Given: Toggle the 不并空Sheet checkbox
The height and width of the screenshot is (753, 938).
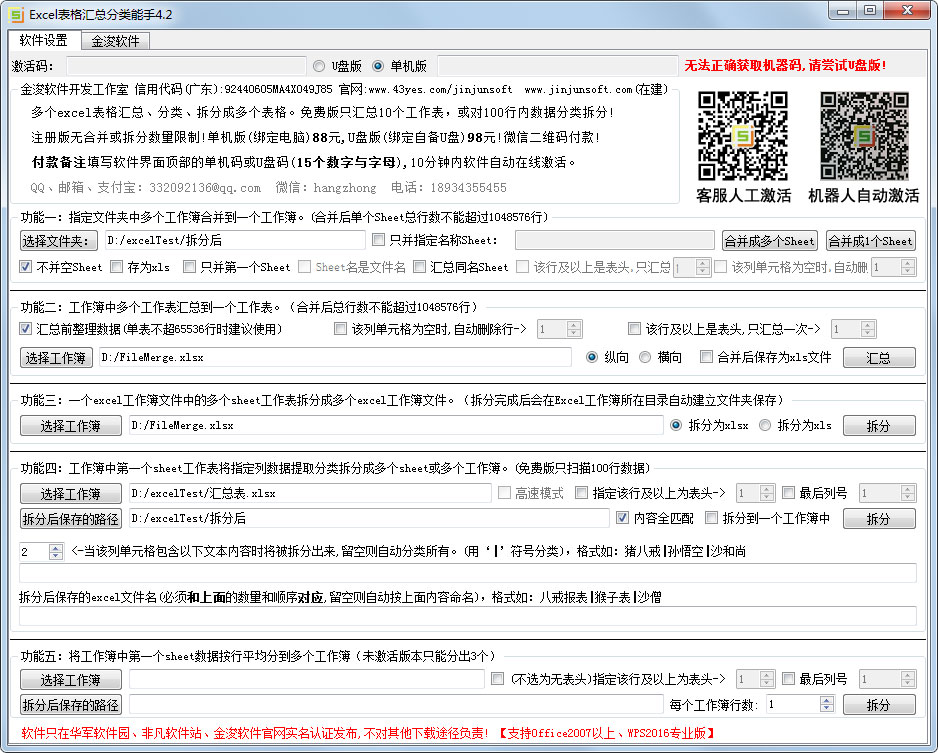Looking at the screenshot, I should (26, 267).
